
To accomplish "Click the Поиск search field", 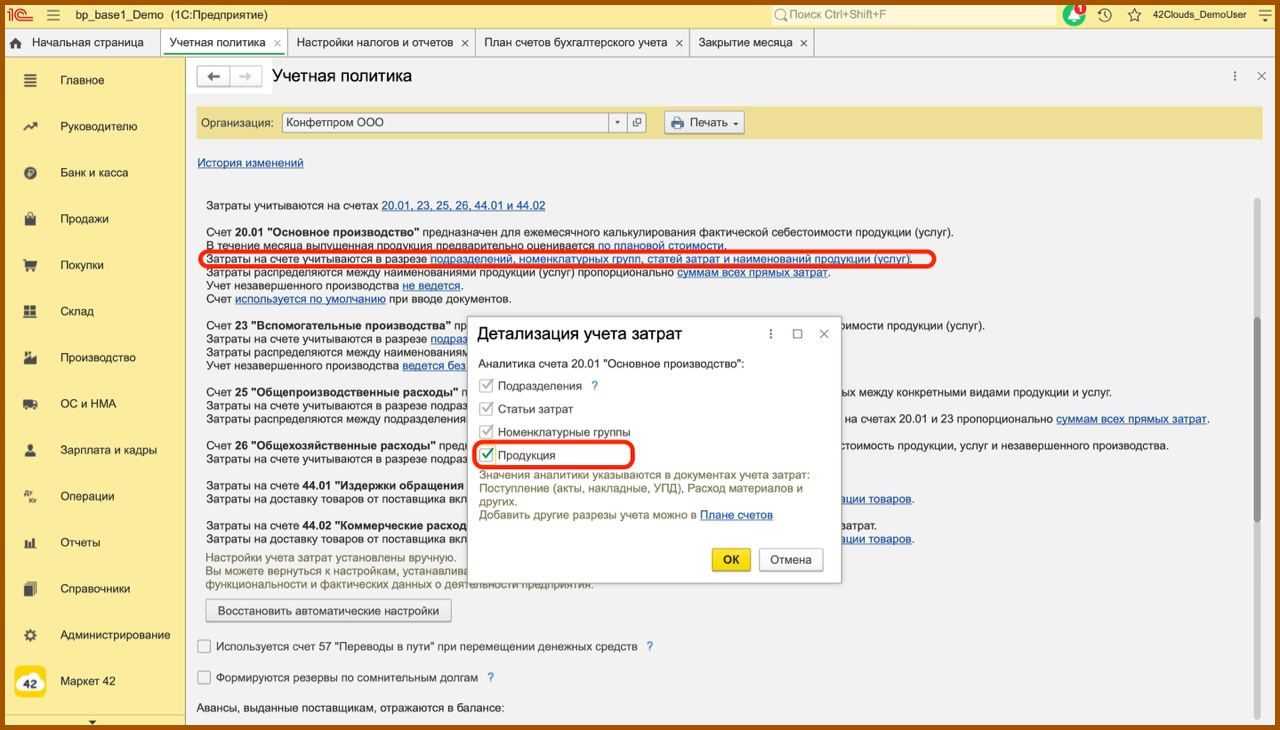I will (x=913, y=15).
